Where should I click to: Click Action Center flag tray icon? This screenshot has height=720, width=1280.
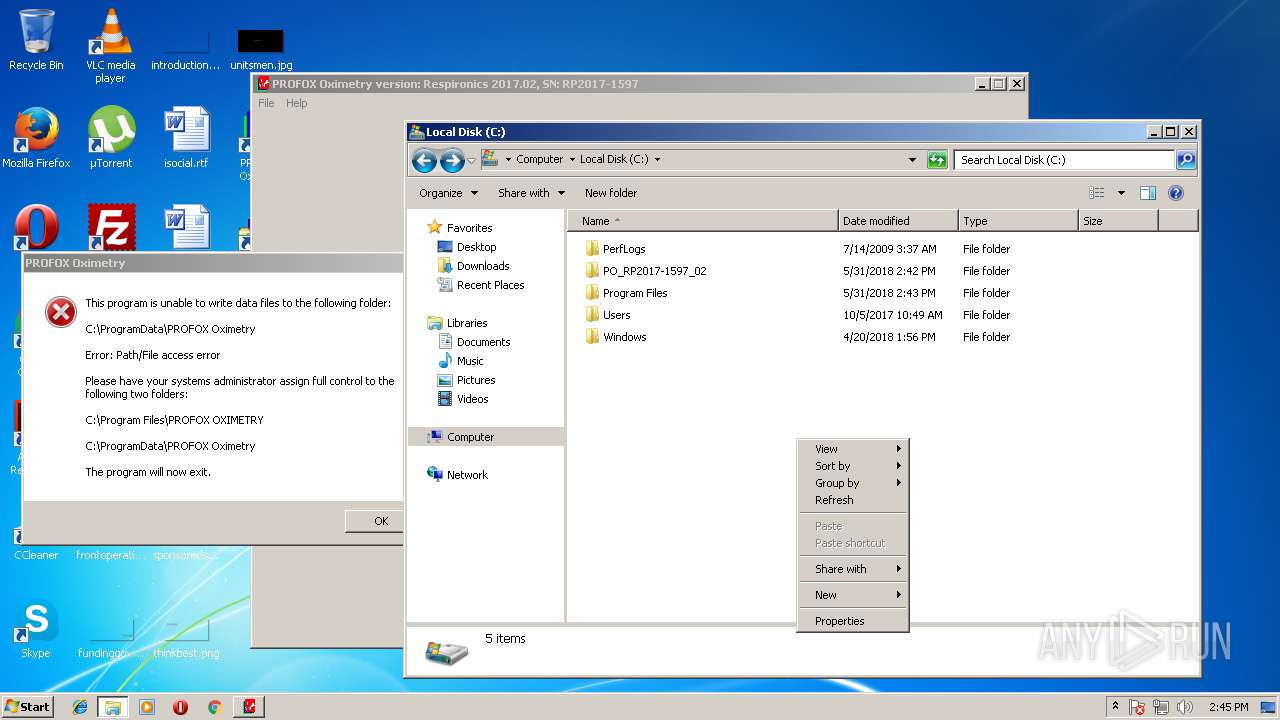point(1137,707)
